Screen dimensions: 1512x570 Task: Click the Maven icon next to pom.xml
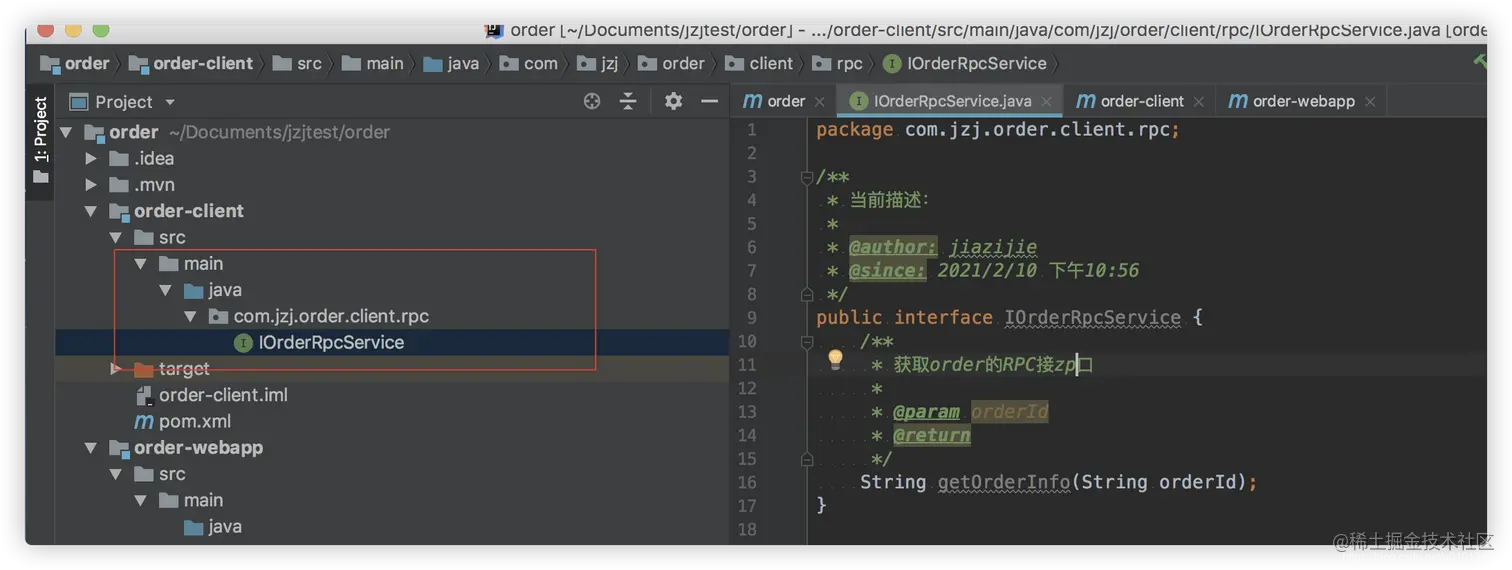(144, 422)
